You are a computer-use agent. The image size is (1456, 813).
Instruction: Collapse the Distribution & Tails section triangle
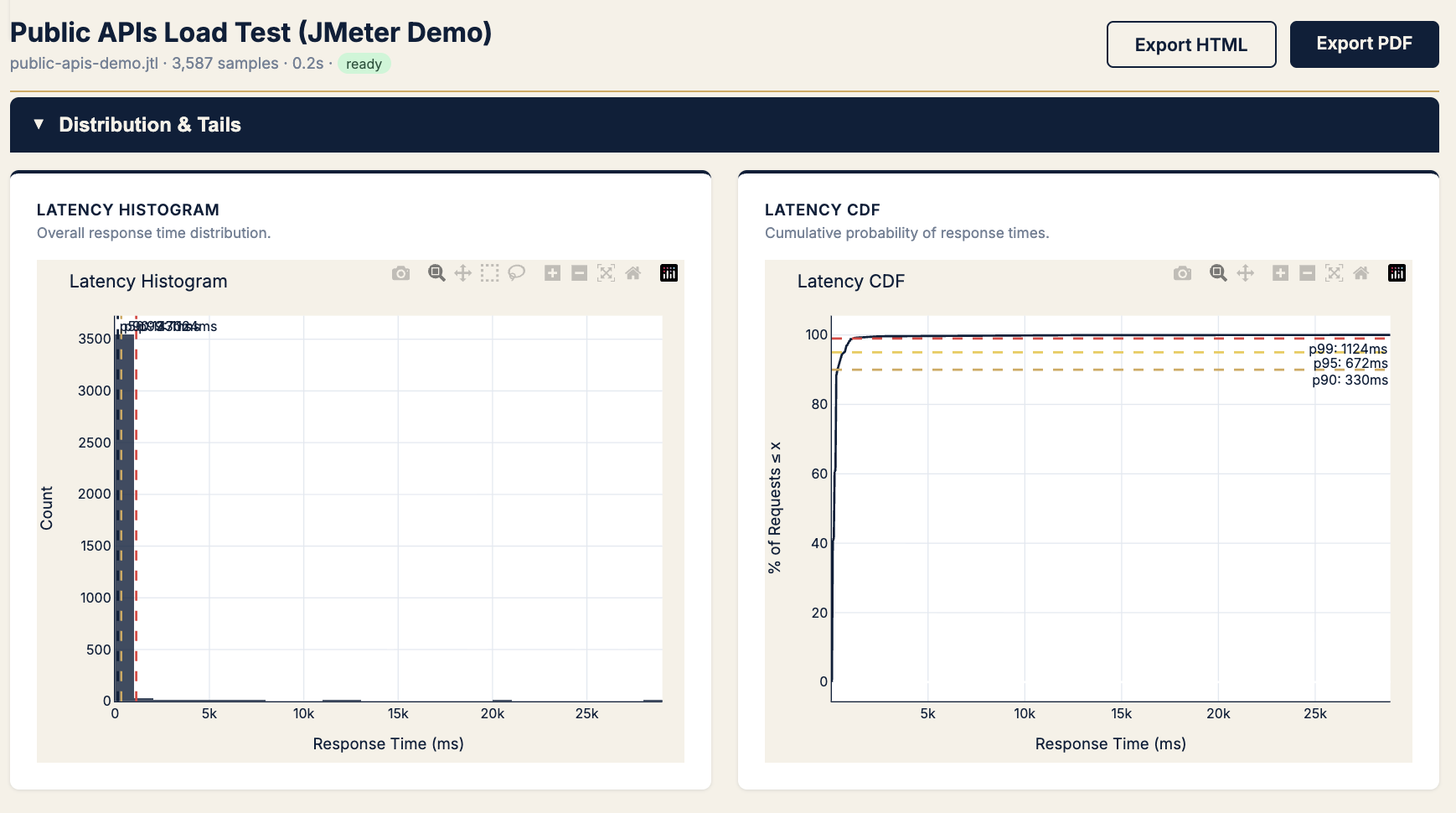39,124
